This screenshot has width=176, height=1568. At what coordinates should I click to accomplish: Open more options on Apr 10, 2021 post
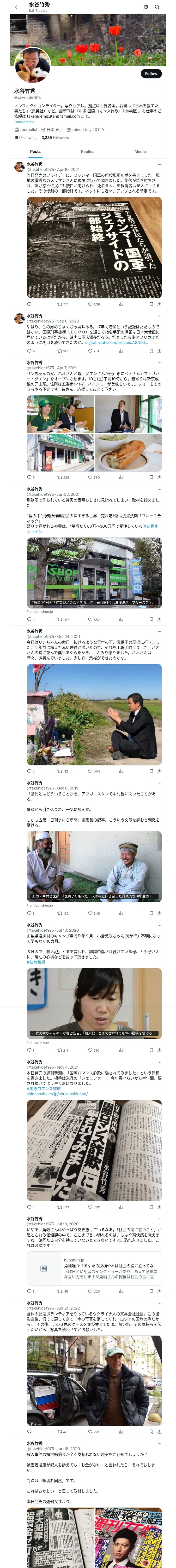click(159, 164)
